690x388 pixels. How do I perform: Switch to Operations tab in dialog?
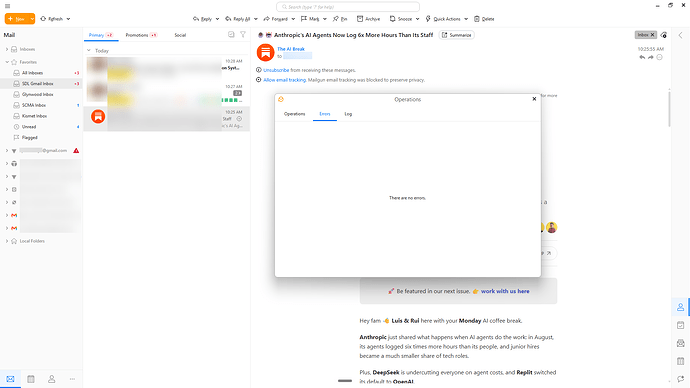[x=294, y=114]
